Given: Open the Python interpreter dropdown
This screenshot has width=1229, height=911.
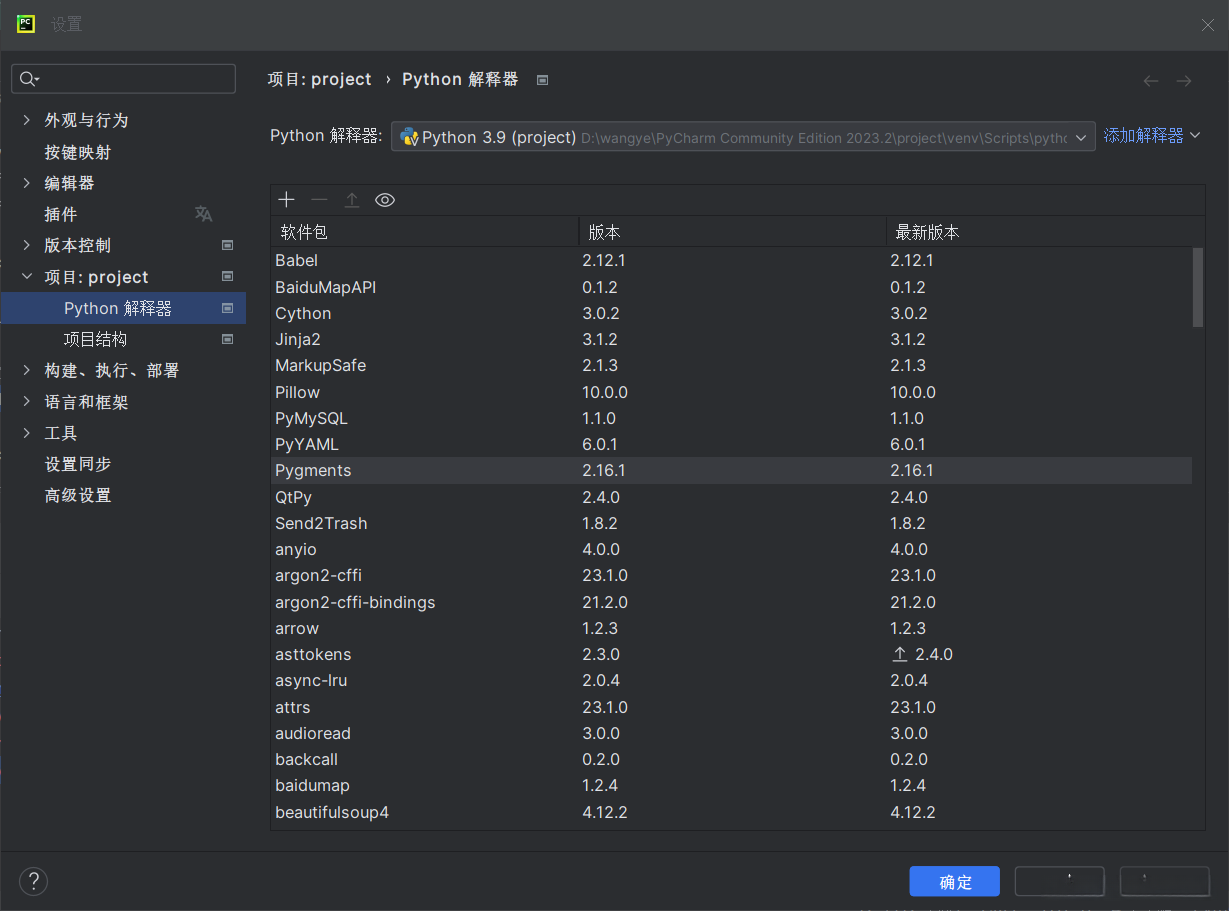Looking at the screenshot, I should coord(743,137).
